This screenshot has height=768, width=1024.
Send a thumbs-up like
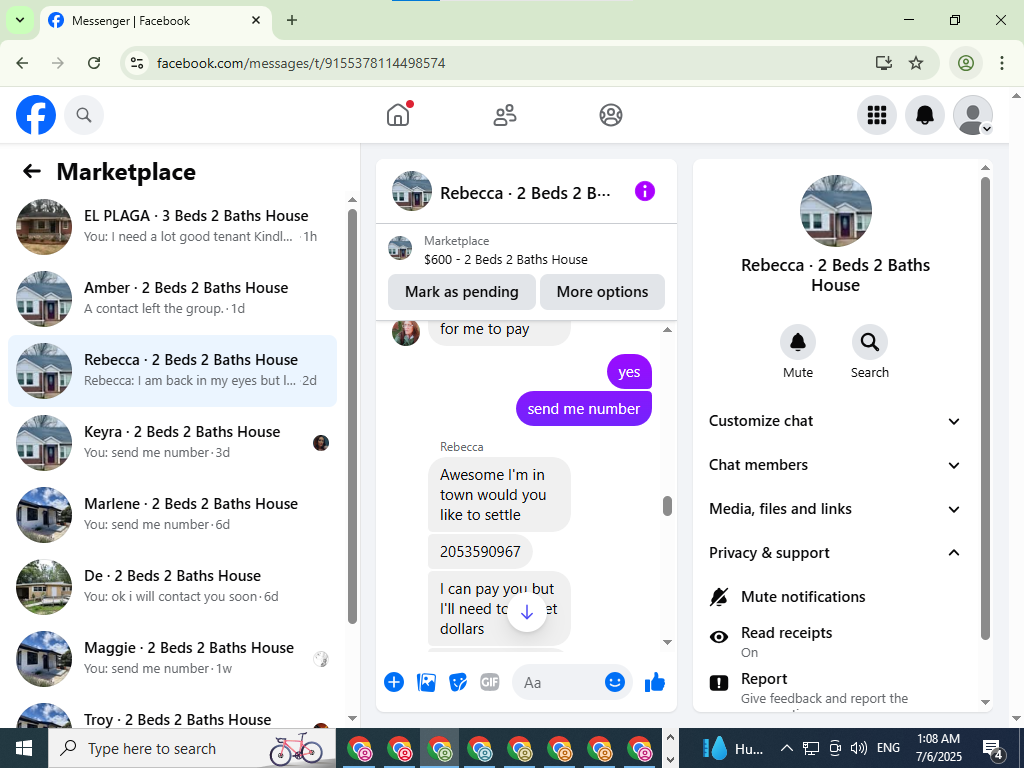click(x=654, y=682)
